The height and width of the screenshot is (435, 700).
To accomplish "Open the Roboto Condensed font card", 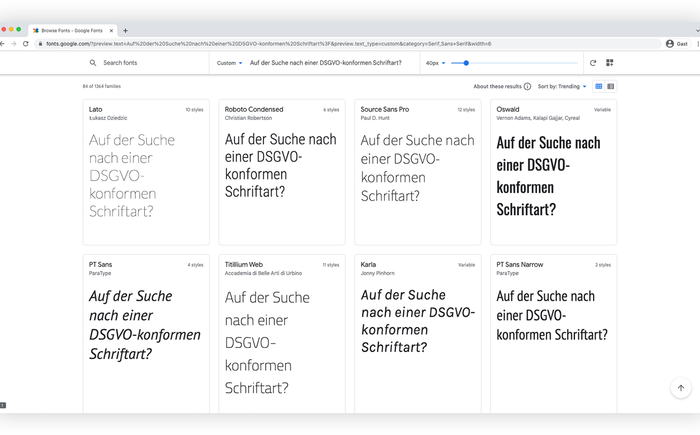I will coord(282,172).
